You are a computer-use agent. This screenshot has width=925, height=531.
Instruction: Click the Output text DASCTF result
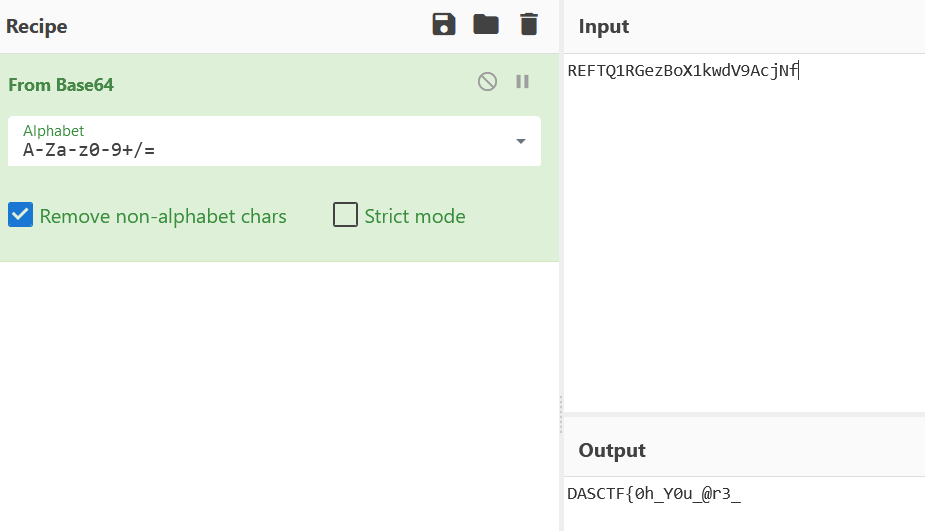(654, 494)
